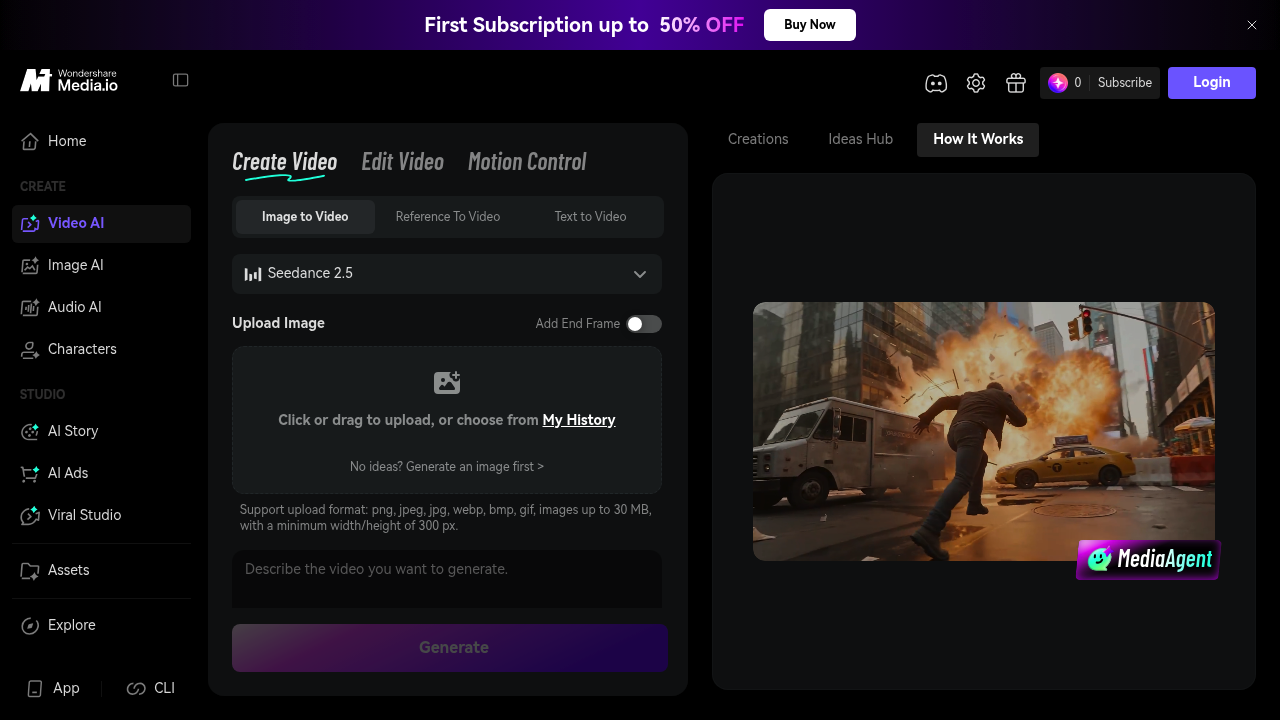Switch to the Edit Video tab
Viewport: 1280px width, 720px height.
point(403,162)
